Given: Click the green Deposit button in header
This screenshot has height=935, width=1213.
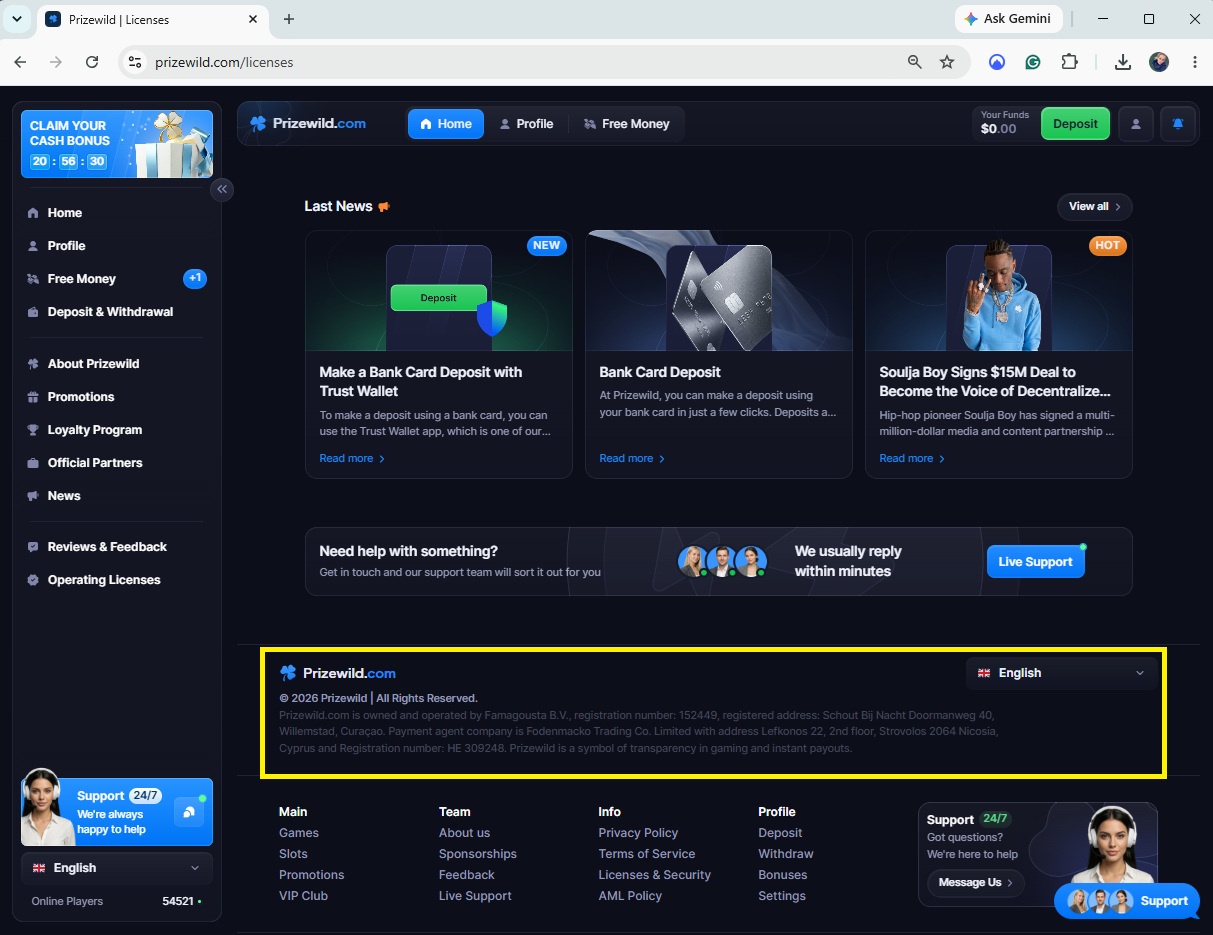Looking at the screenshot, I should click(1076, 124).
